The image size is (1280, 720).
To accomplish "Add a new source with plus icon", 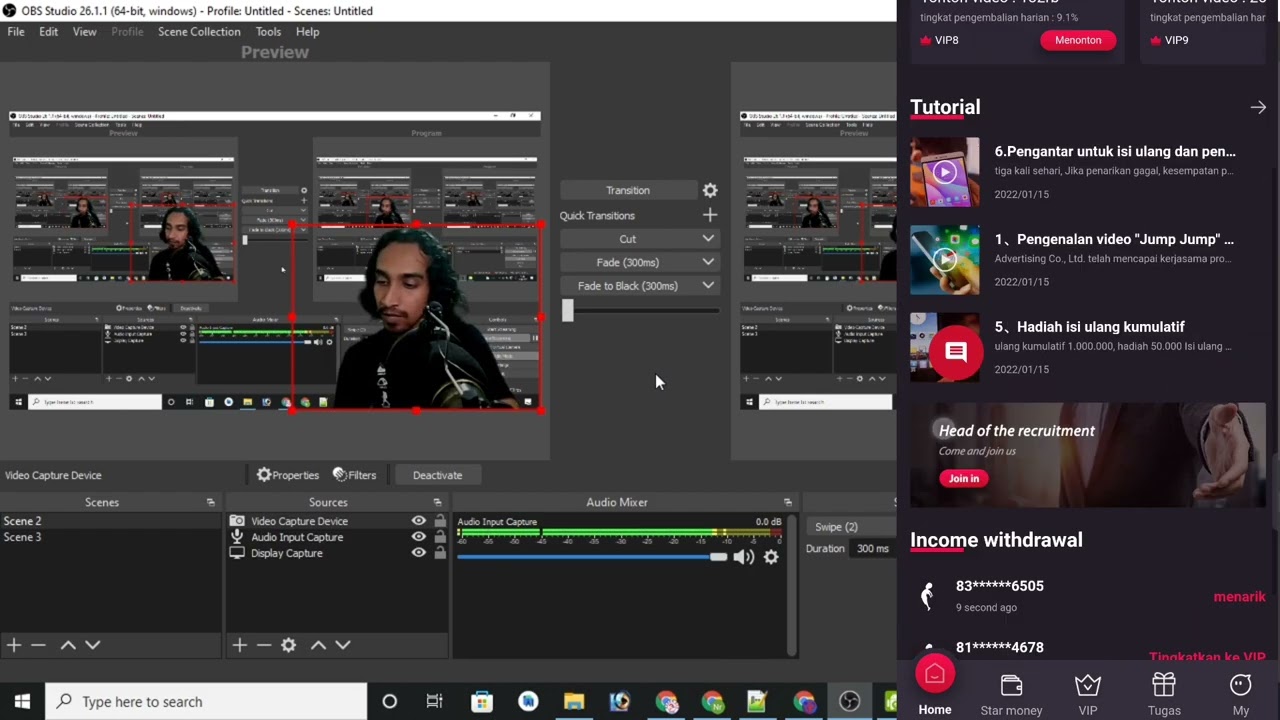I will [240, 645].
